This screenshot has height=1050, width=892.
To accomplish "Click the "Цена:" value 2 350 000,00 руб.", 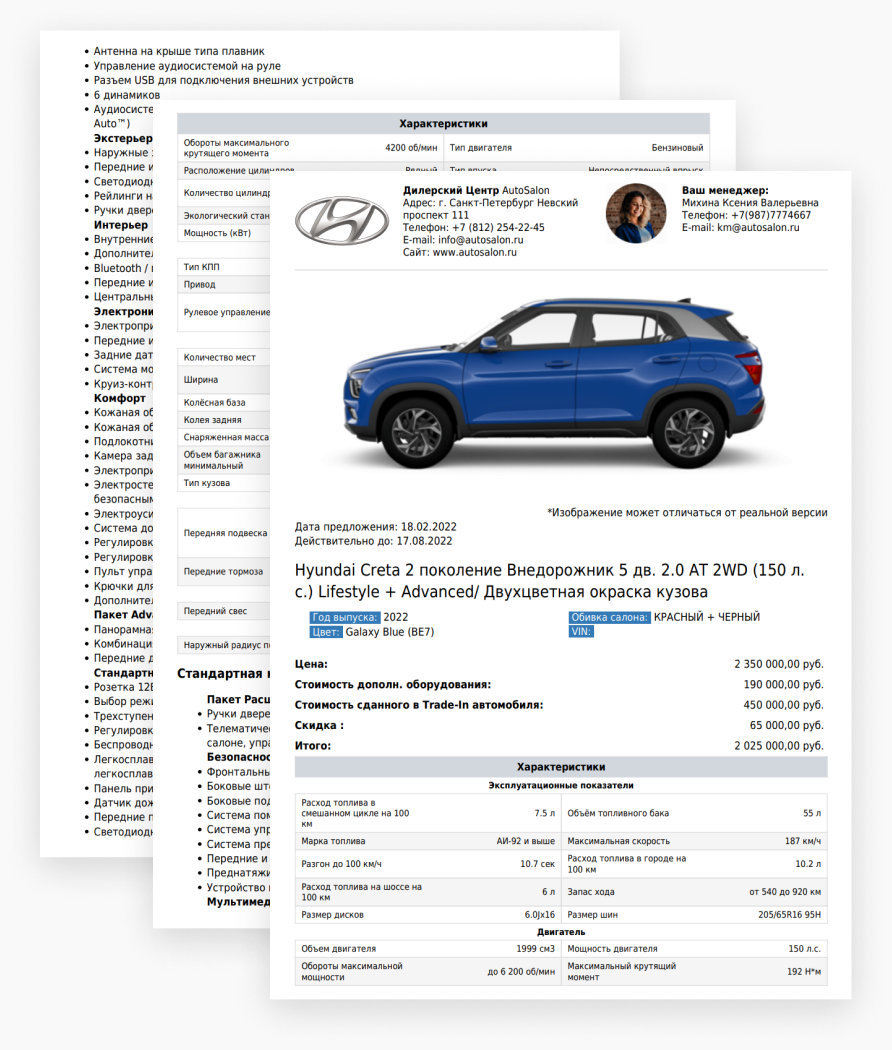I will pos(778,664).
